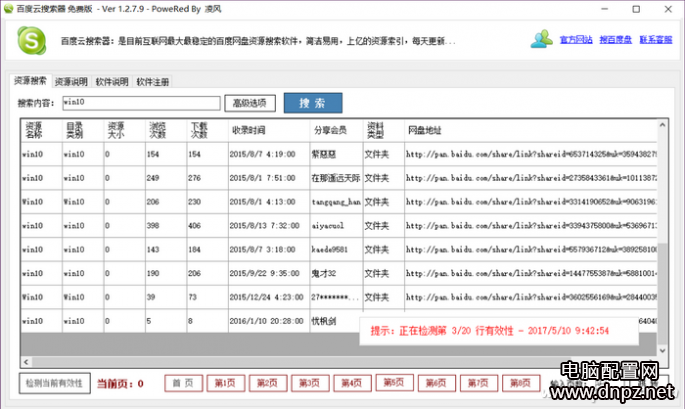Click the red 提示 status message

tap(490, 331)
